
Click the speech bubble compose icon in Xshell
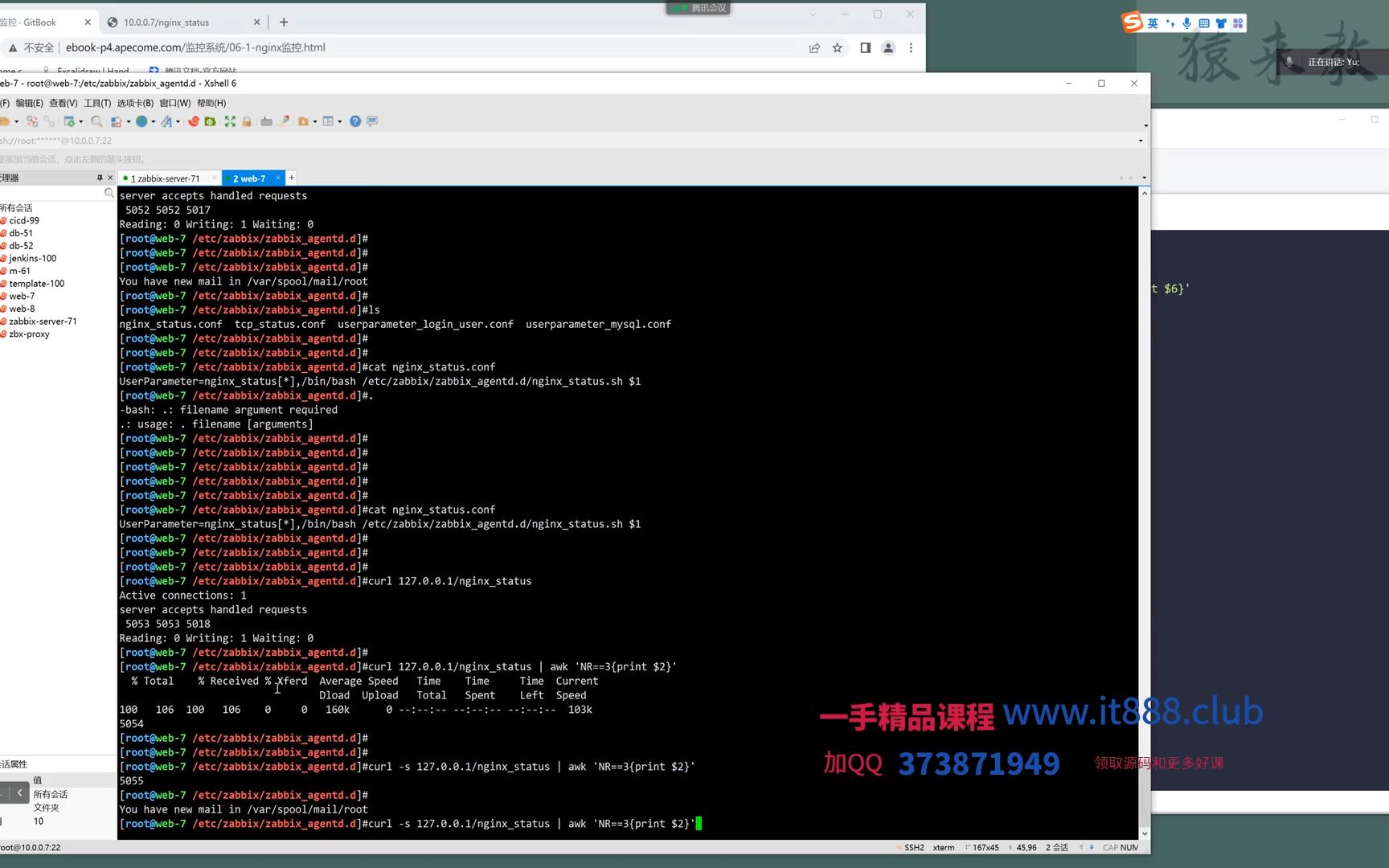click(x=372, y=121)
